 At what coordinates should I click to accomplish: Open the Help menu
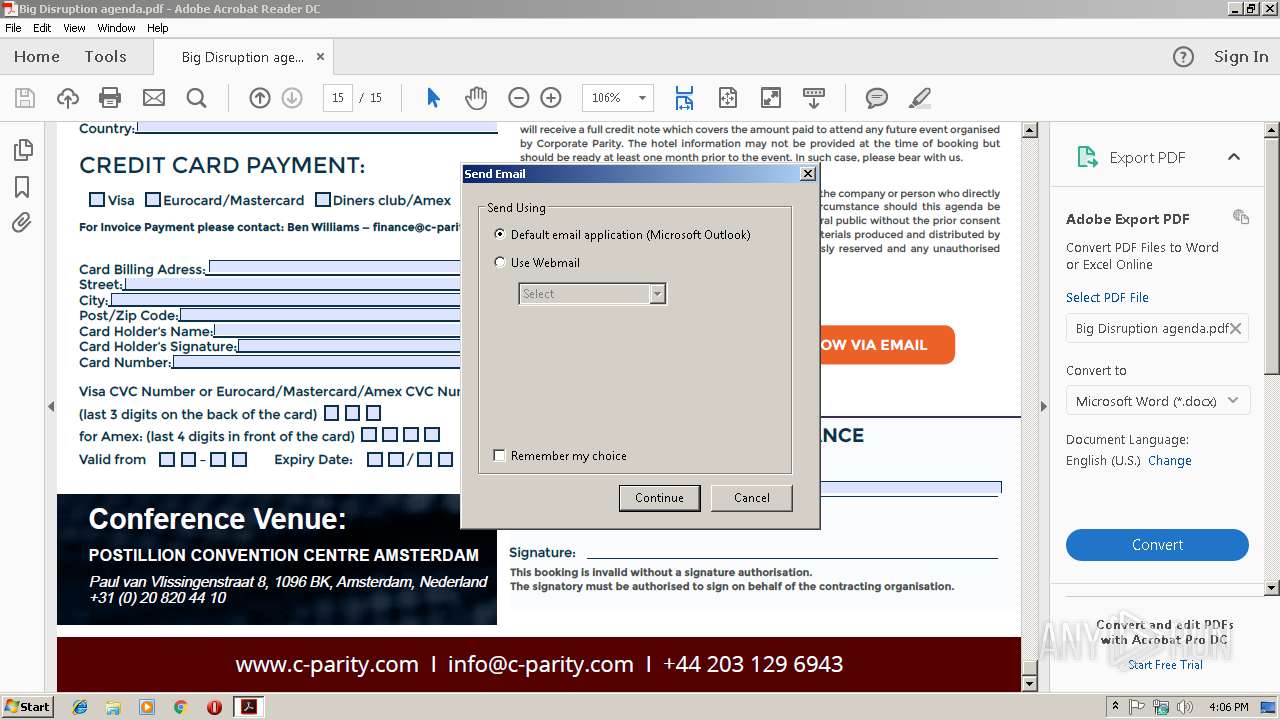(158, 28)
